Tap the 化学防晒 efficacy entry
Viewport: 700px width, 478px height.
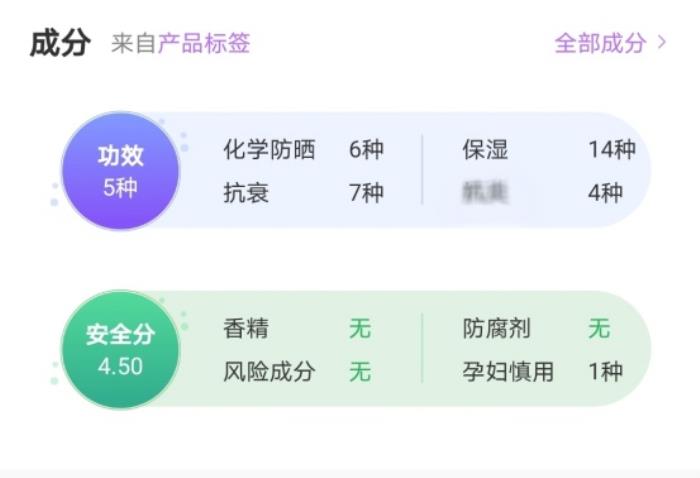pos(269,150)
